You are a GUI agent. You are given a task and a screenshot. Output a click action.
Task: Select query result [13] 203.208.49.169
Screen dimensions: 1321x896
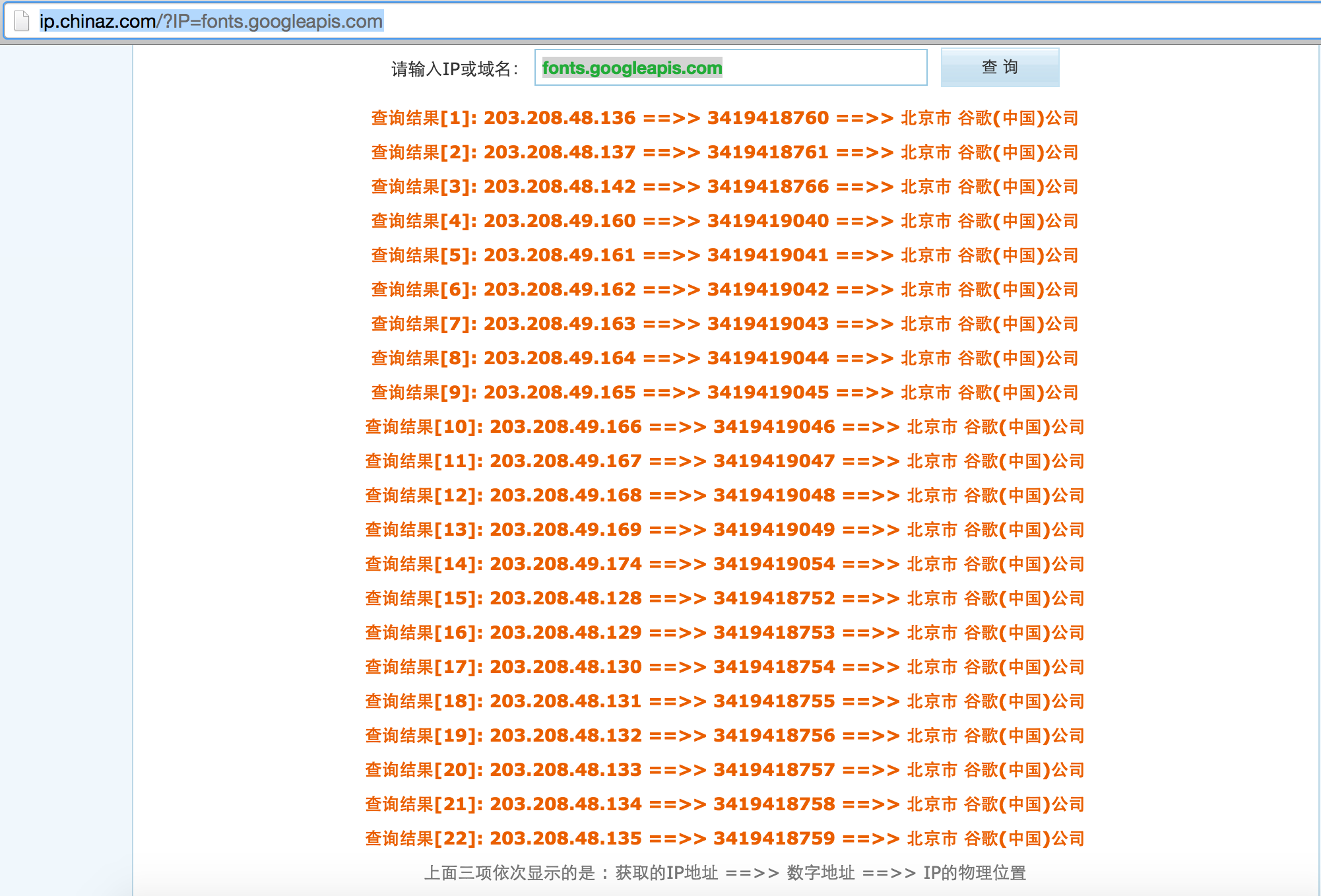pos(725,530)
